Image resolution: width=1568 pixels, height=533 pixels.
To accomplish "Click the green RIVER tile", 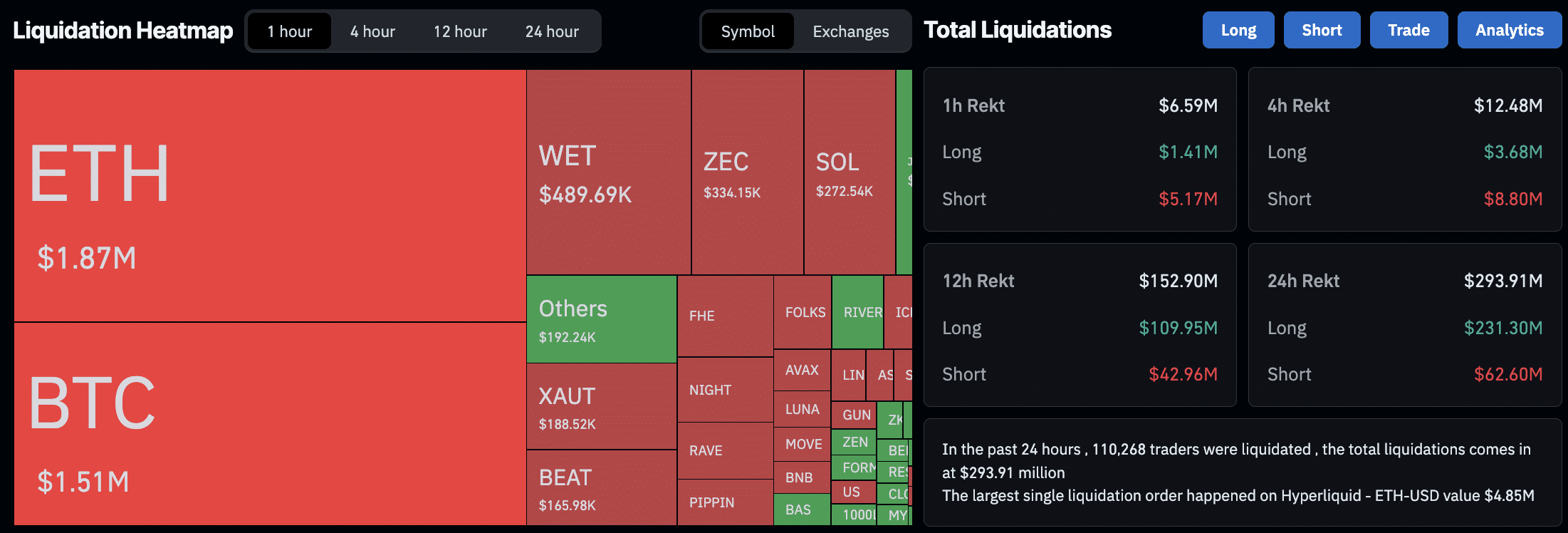I will [859, 312].
